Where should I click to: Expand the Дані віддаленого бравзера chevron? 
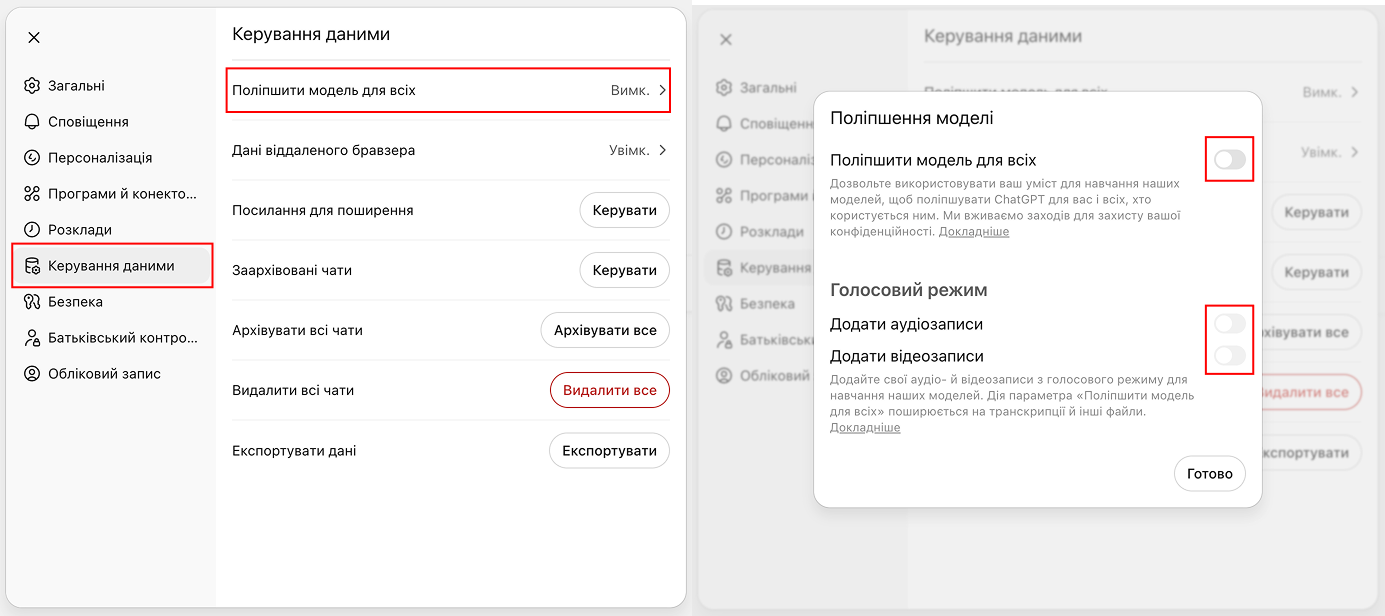pyautogui.click(x=661, y=150)
